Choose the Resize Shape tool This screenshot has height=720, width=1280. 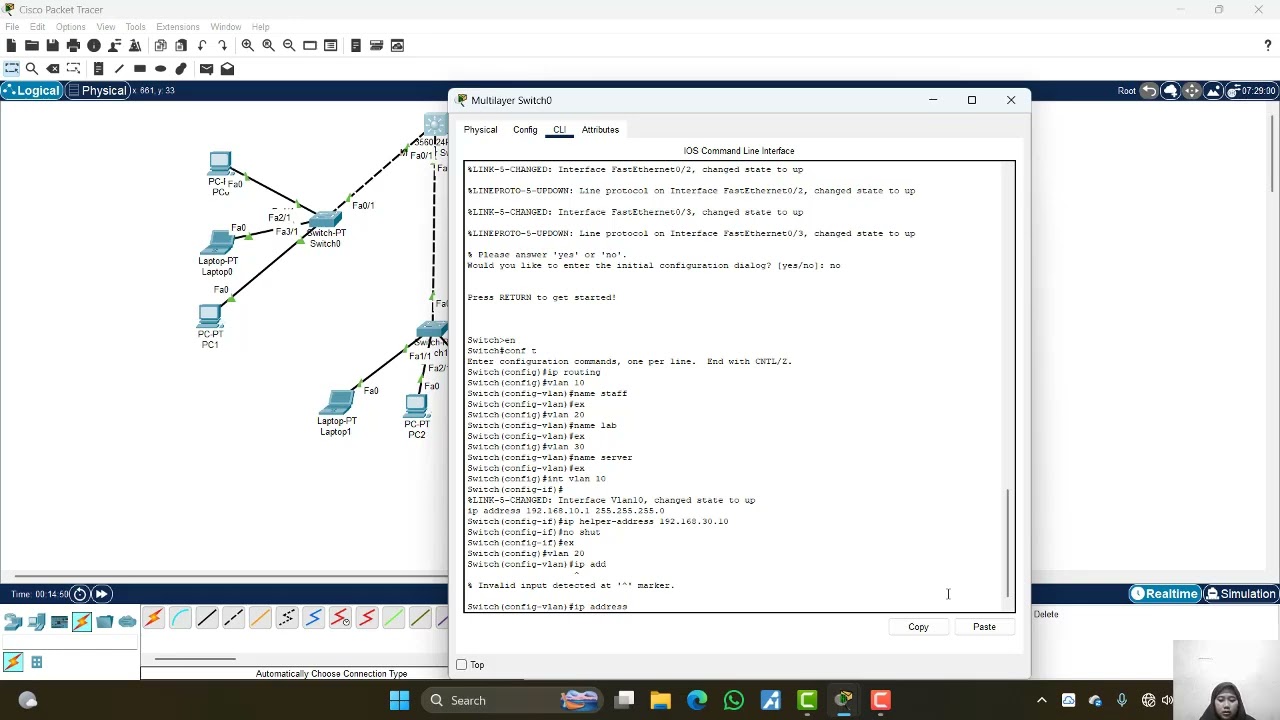tap(73, 69)
